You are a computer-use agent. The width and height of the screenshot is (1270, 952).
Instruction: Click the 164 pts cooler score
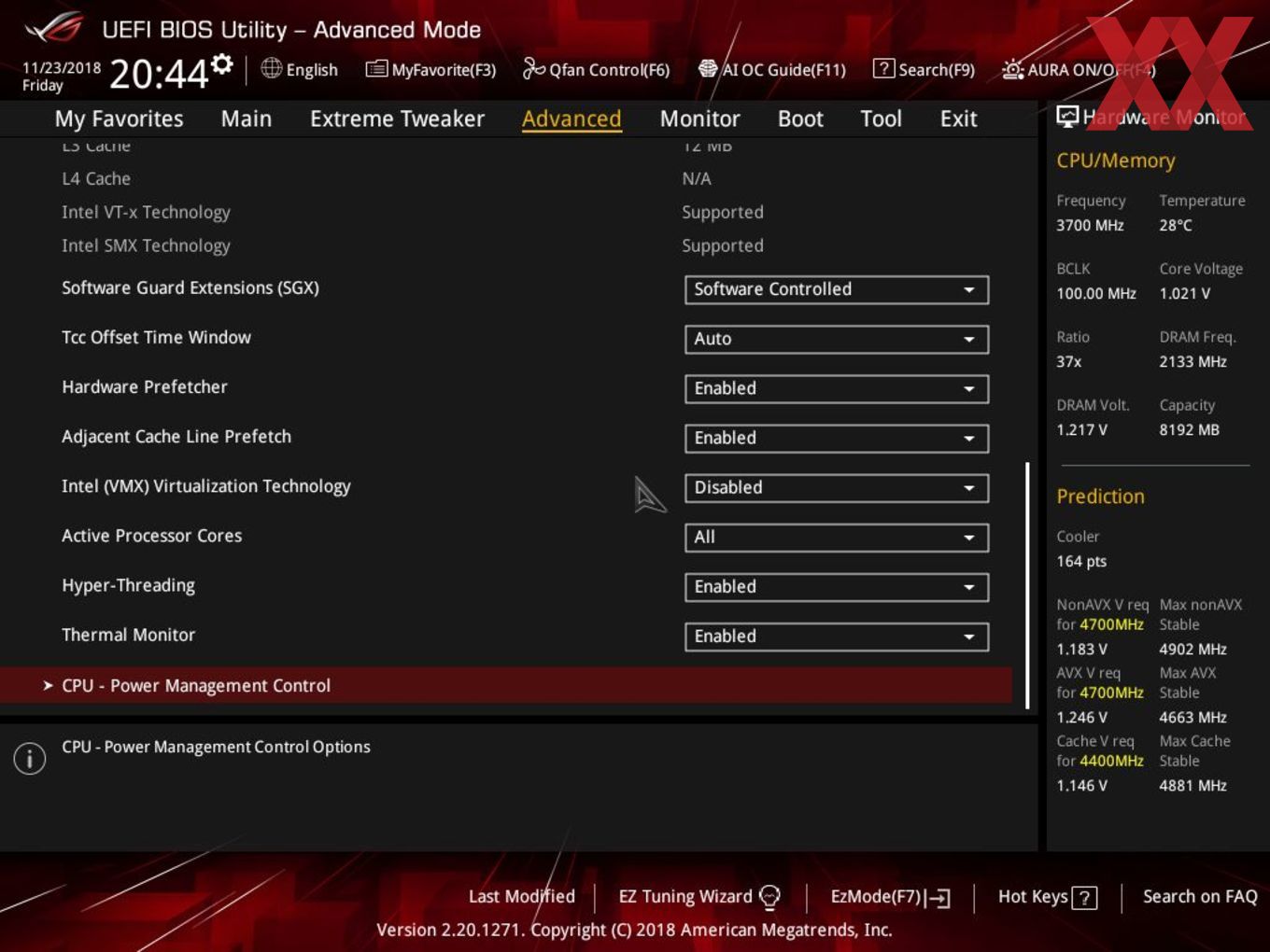1081,561
